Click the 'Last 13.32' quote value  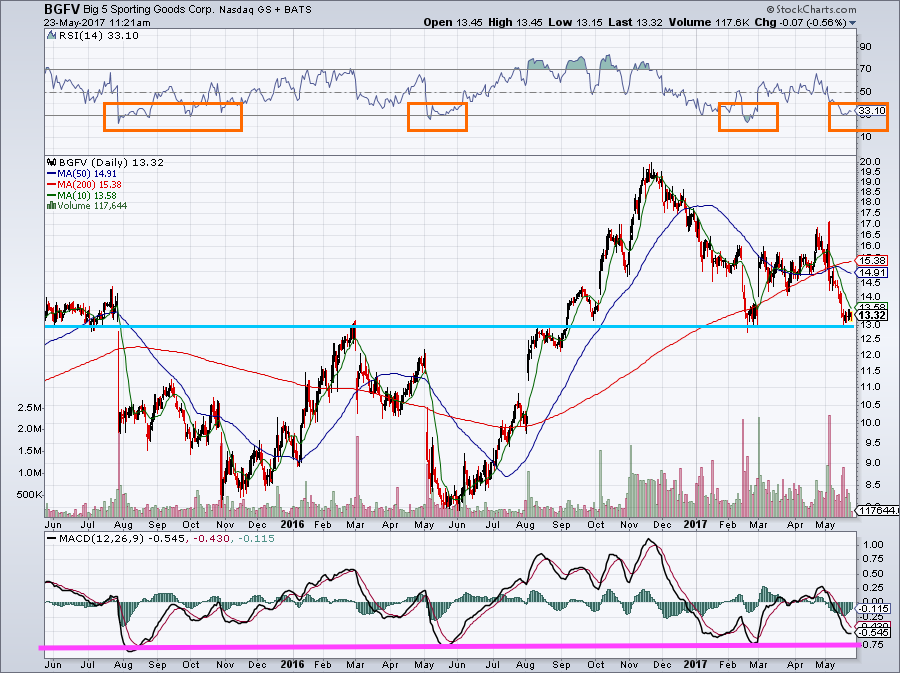(635, 22)
